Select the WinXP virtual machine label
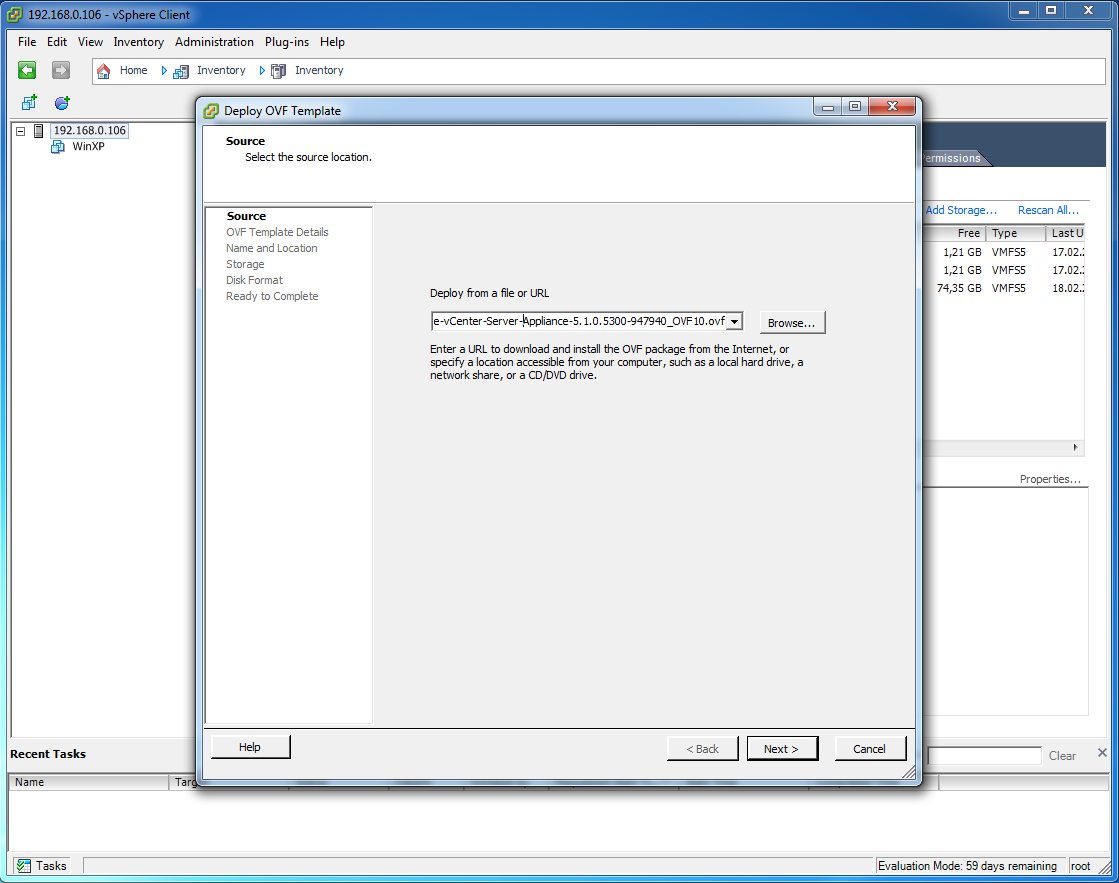This screenshot has width=1119, height=883. pyautogui.click(x=88, y=146)
